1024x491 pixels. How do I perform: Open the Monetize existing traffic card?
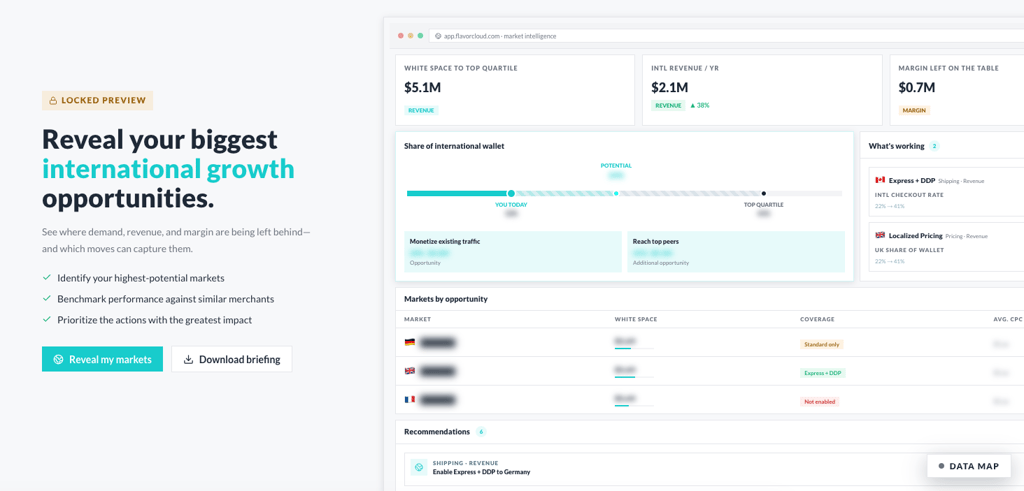pos(513,251)
